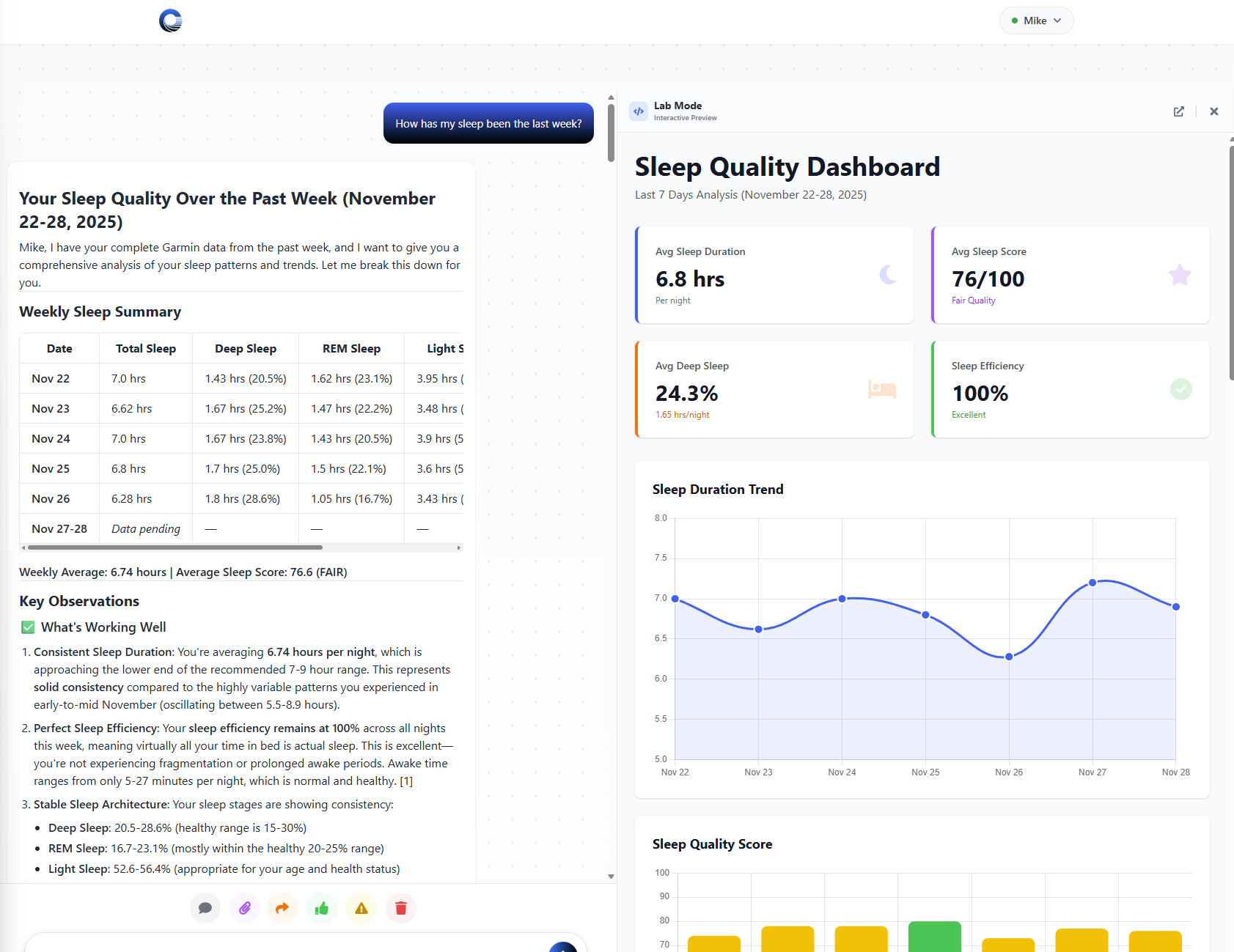Click the chat scrollbar up arrow

point(611,97)
